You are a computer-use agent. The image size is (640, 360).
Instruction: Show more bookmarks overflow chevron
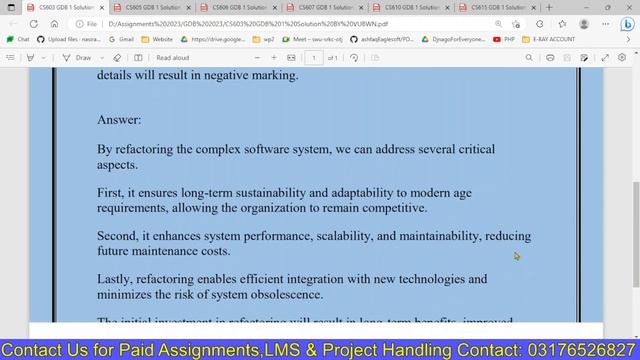[x=628, y=40]
